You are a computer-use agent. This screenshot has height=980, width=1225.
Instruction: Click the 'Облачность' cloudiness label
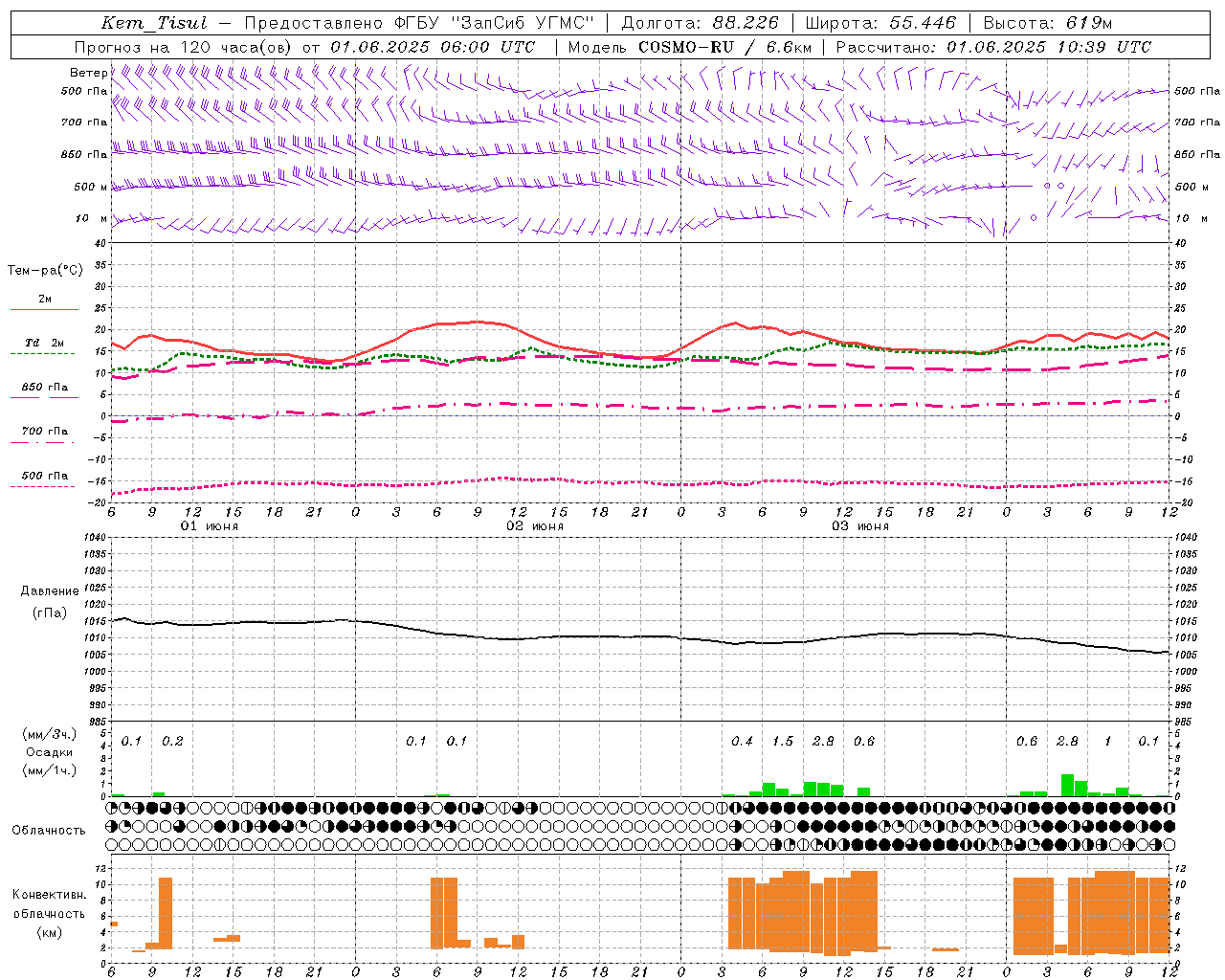click(x=49, y=830)
